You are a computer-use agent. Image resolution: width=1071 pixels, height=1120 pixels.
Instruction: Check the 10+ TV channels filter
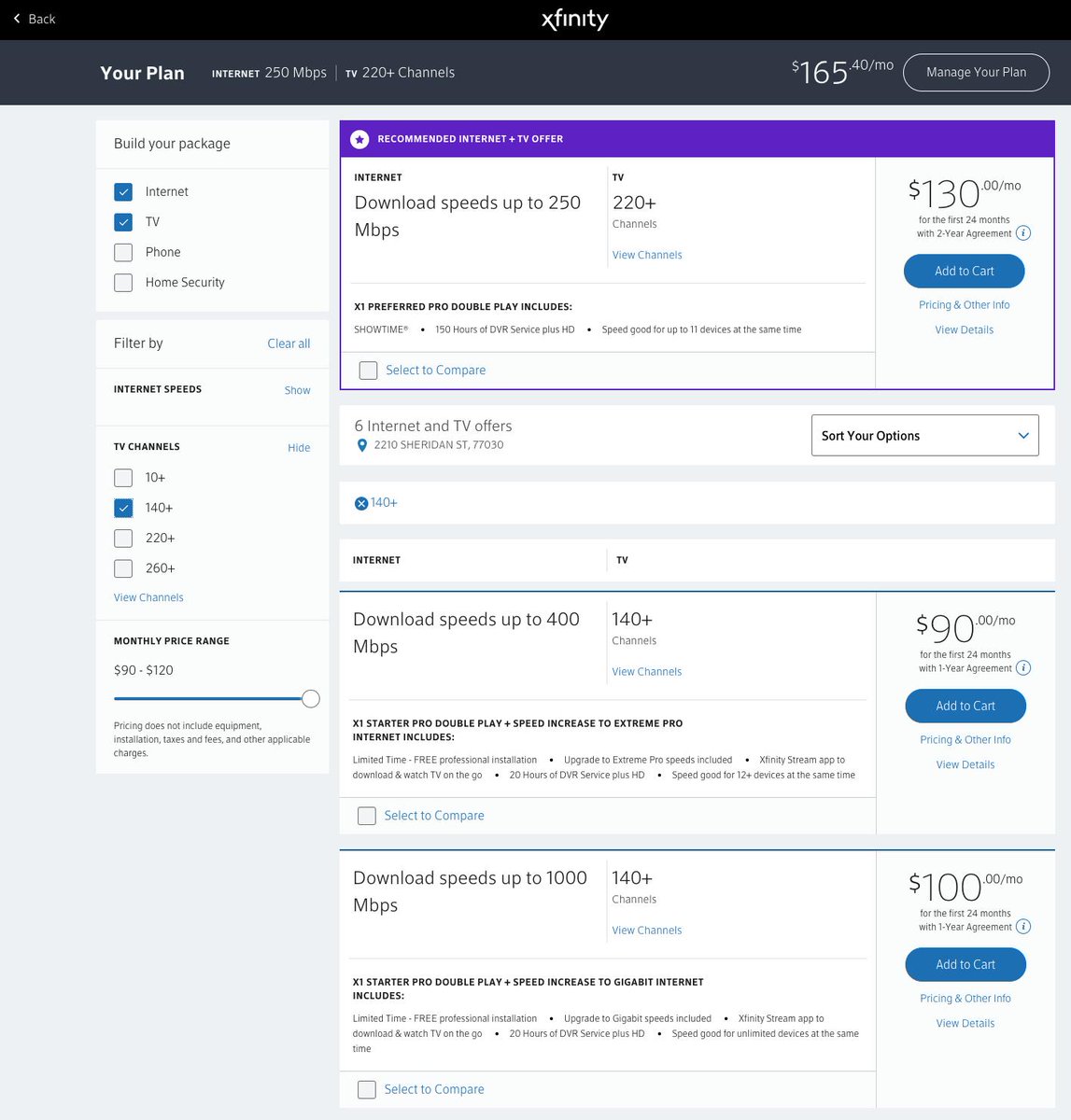pyautogui.click(x=123, y=478)
